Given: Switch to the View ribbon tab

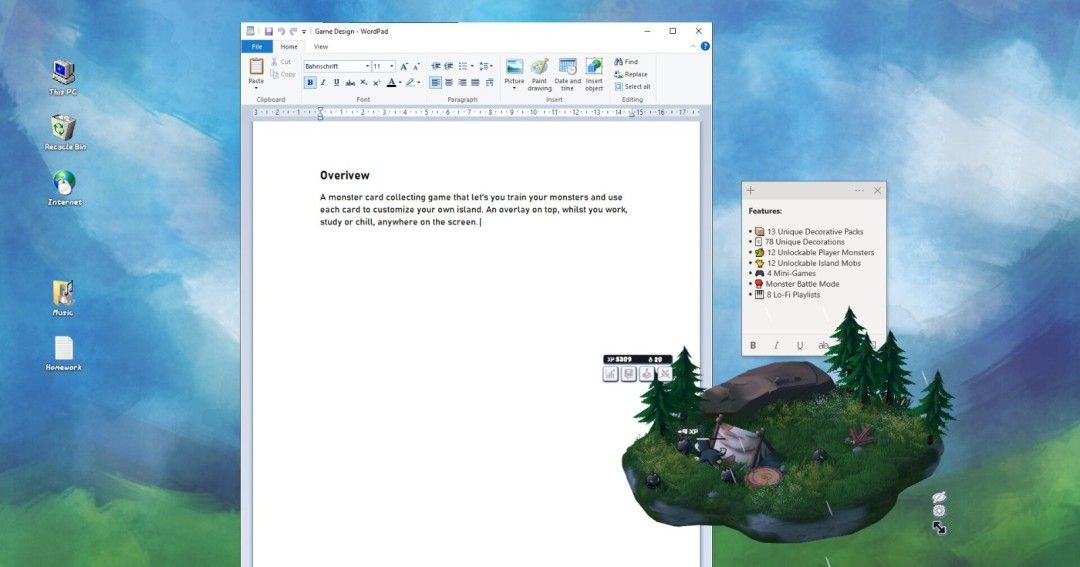Looking at the screenshot, I should [x=320, y=47].
